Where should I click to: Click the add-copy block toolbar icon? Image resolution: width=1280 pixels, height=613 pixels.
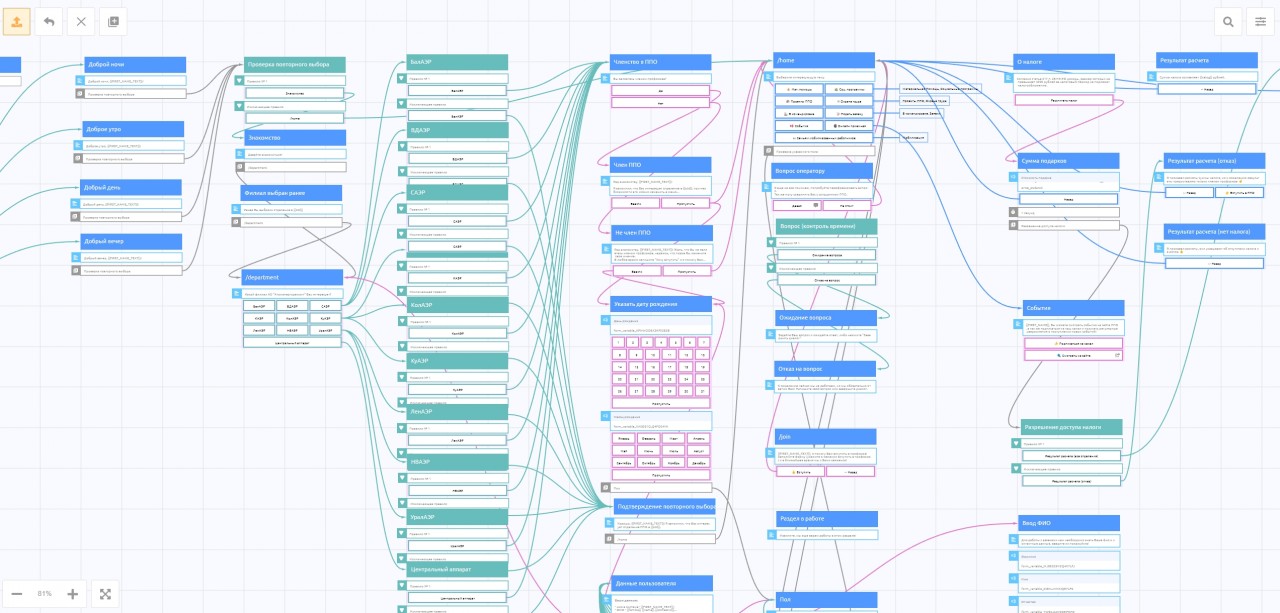113,21
